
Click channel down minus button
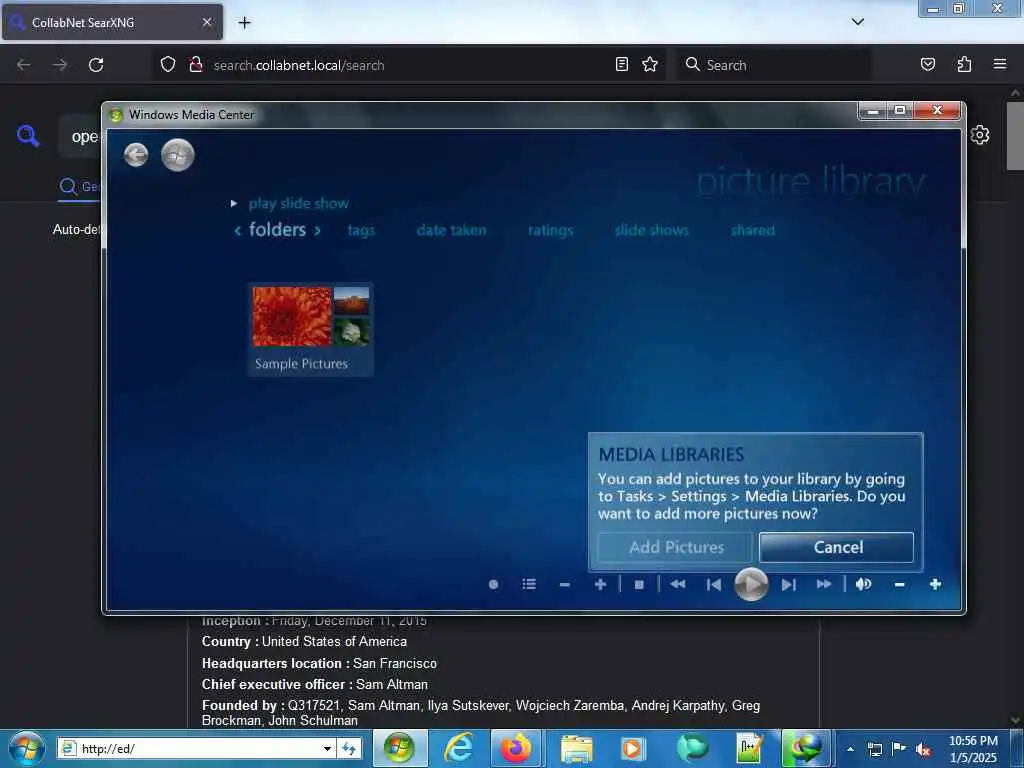click(x=565, y=584)
